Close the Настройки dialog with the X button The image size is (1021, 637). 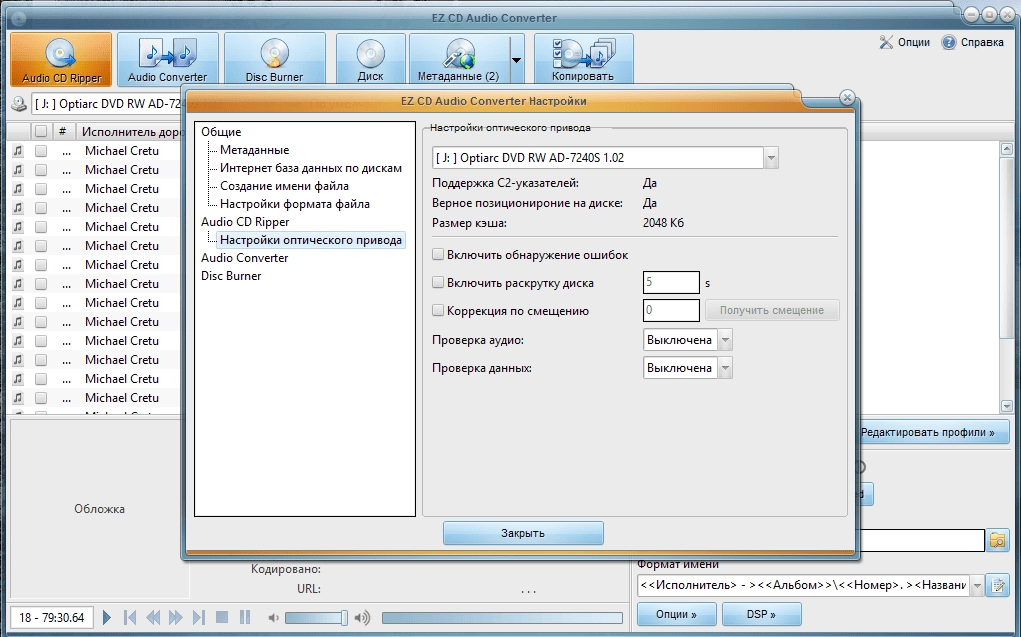[846, 98]
